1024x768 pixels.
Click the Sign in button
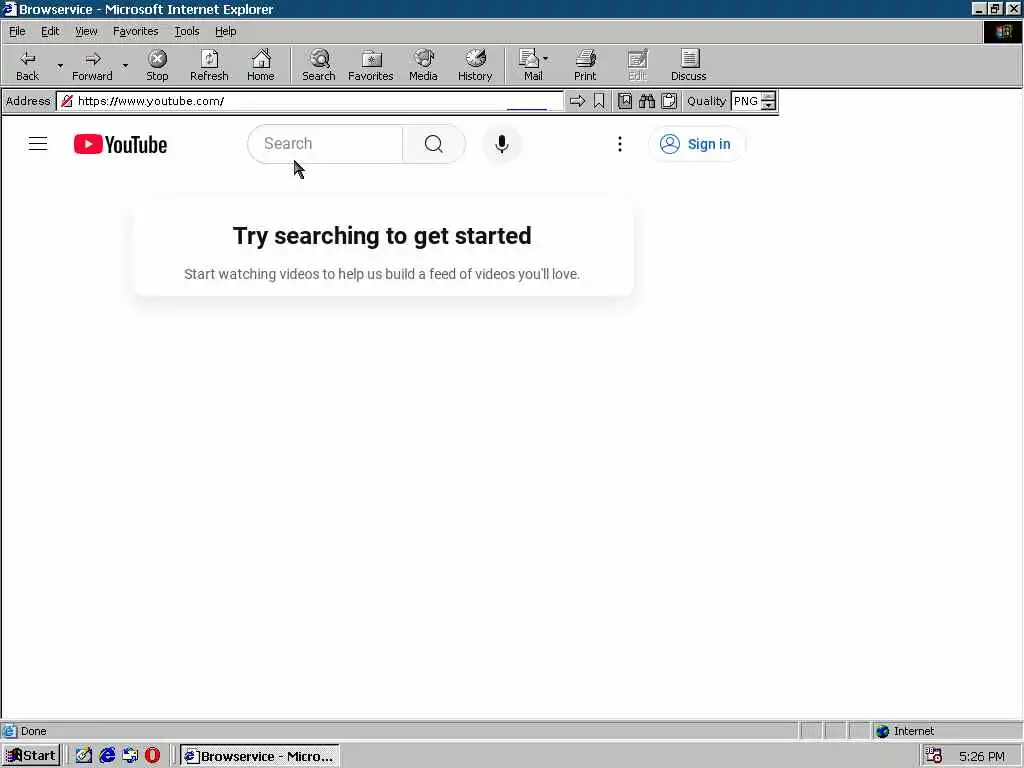[x=696, y=144]
